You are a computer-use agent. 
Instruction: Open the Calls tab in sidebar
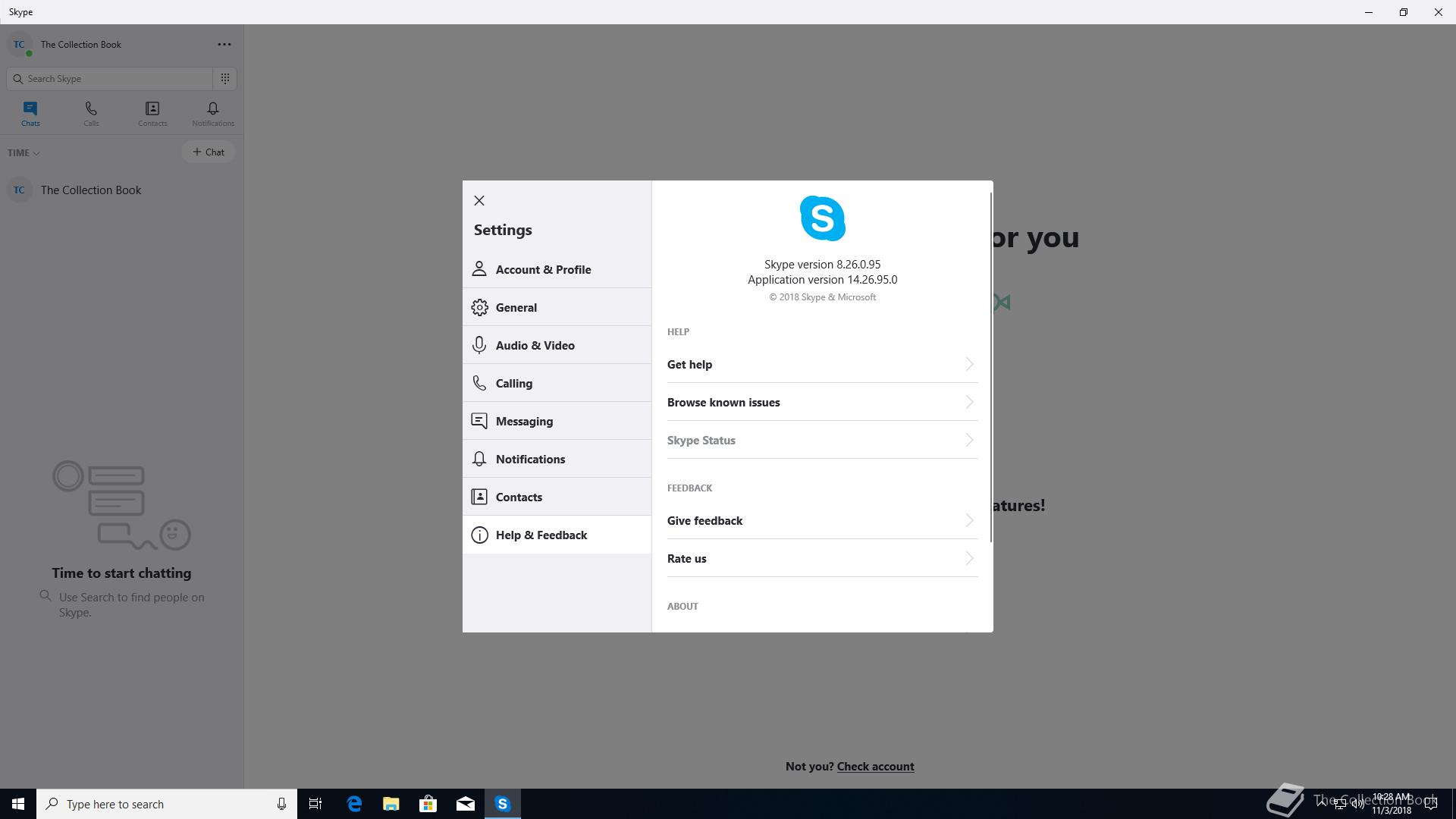pyautogui.click(x=91, y=114)
